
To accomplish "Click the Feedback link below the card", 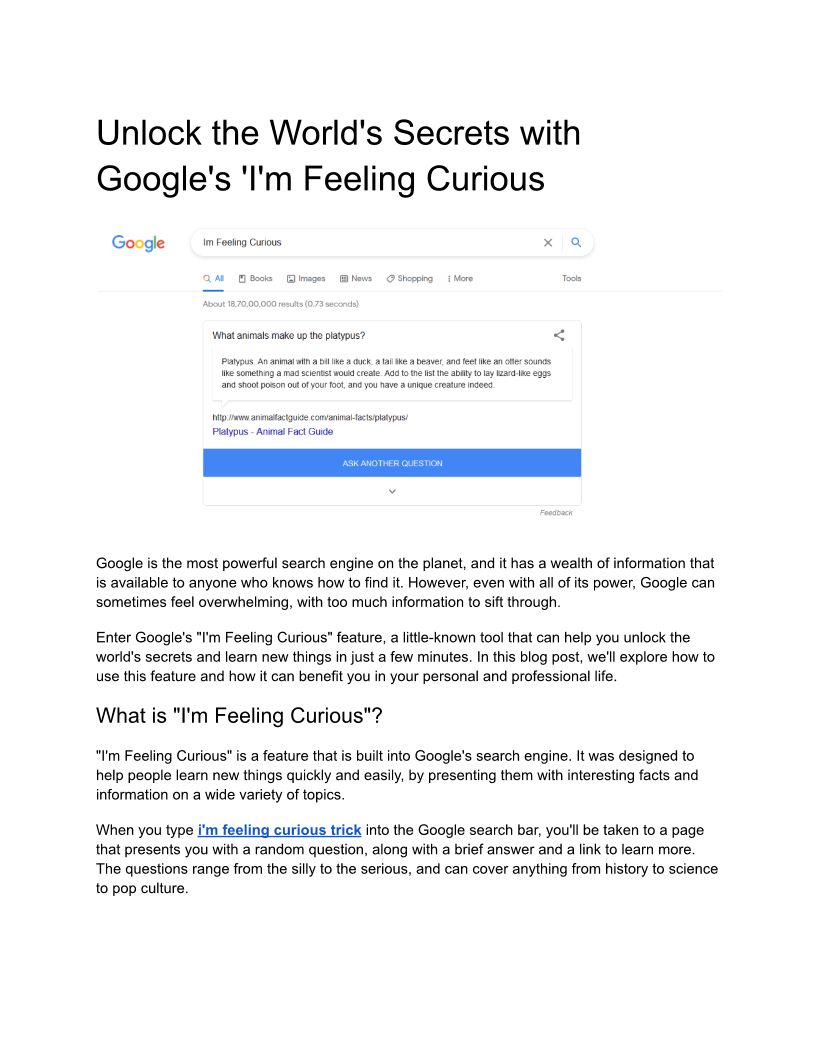I will pyautogui.click(x=556, y=513).
